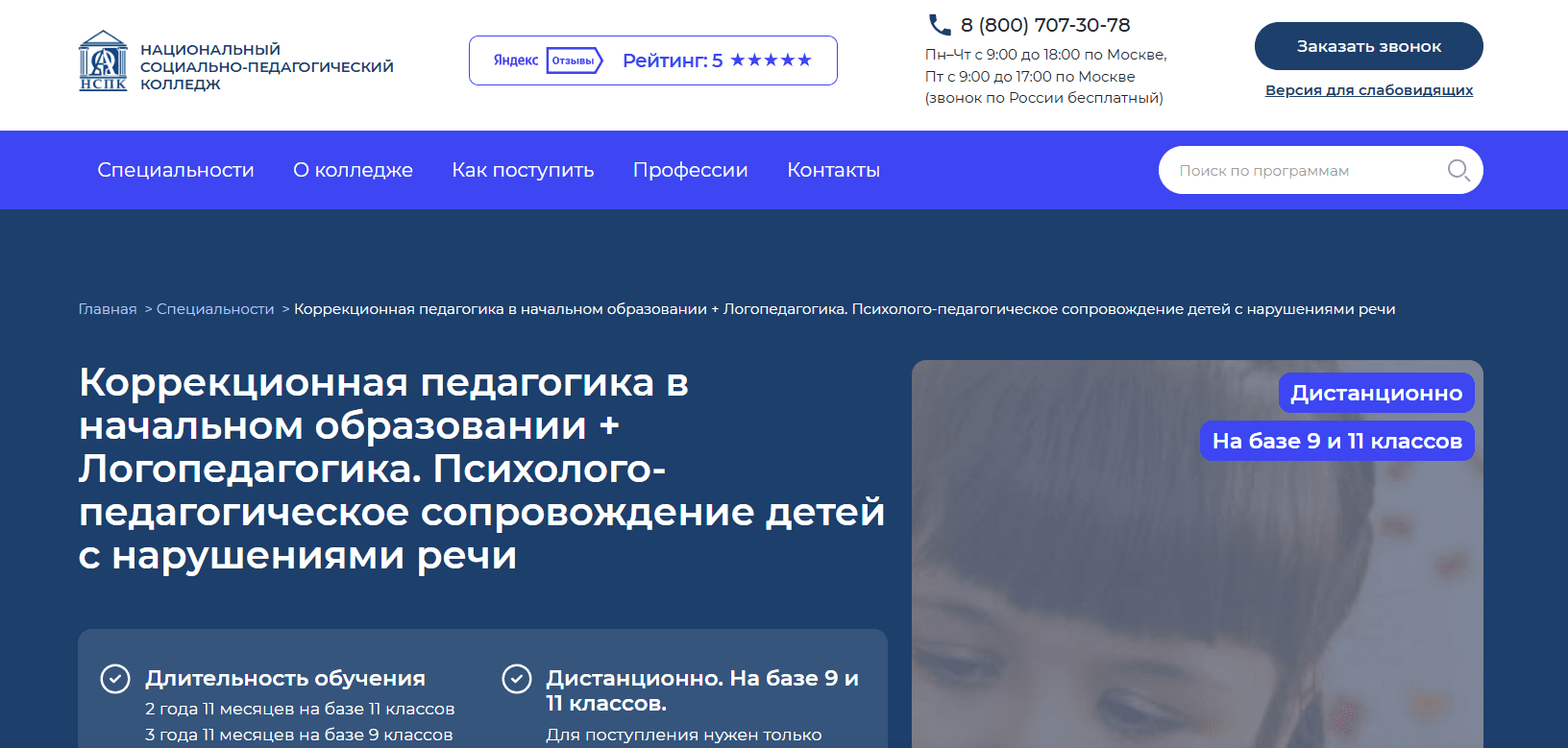Screen dimensions: 1568x748
Task: Select the Длительность обучения heading text
Action: [285, 678]
